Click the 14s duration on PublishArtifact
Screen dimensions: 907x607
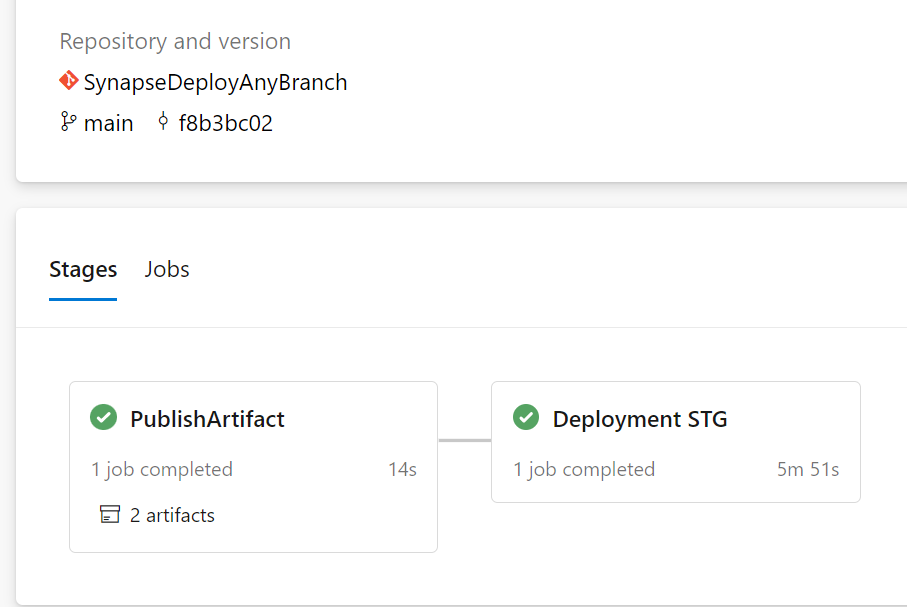[403, 469]
